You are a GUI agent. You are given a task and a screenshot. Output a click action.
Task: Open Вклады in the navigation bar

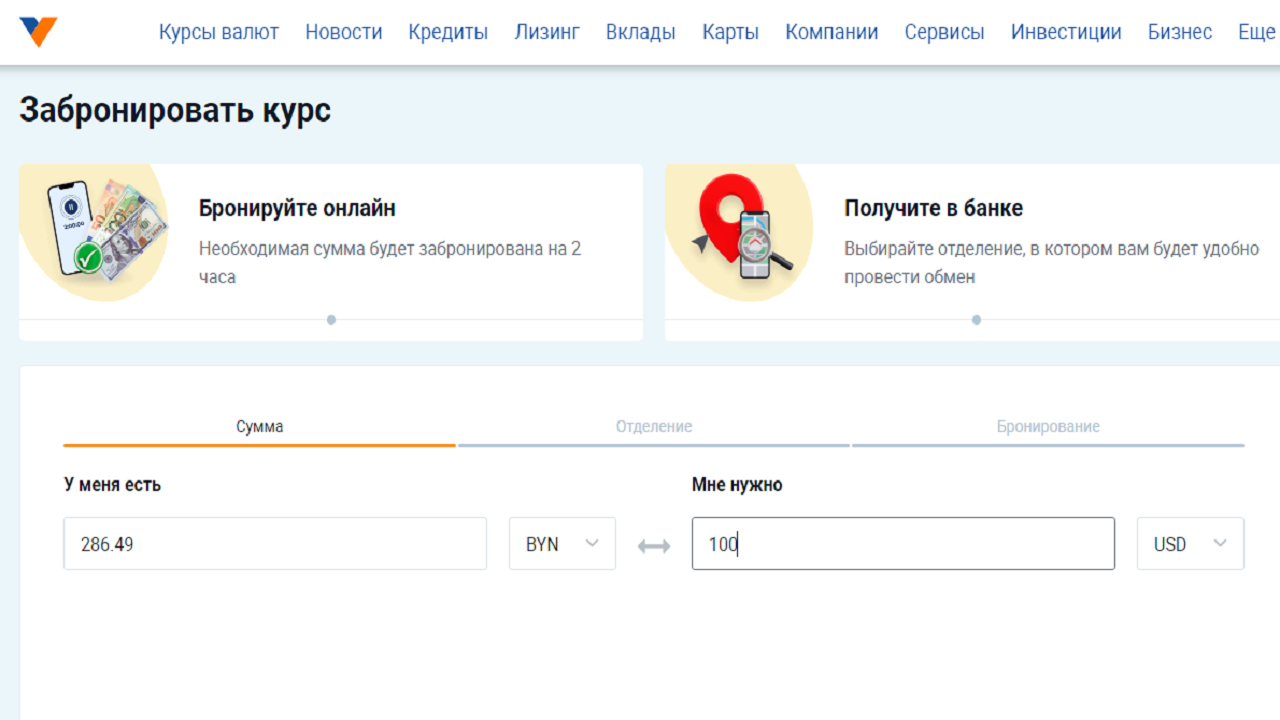[640, 32]
